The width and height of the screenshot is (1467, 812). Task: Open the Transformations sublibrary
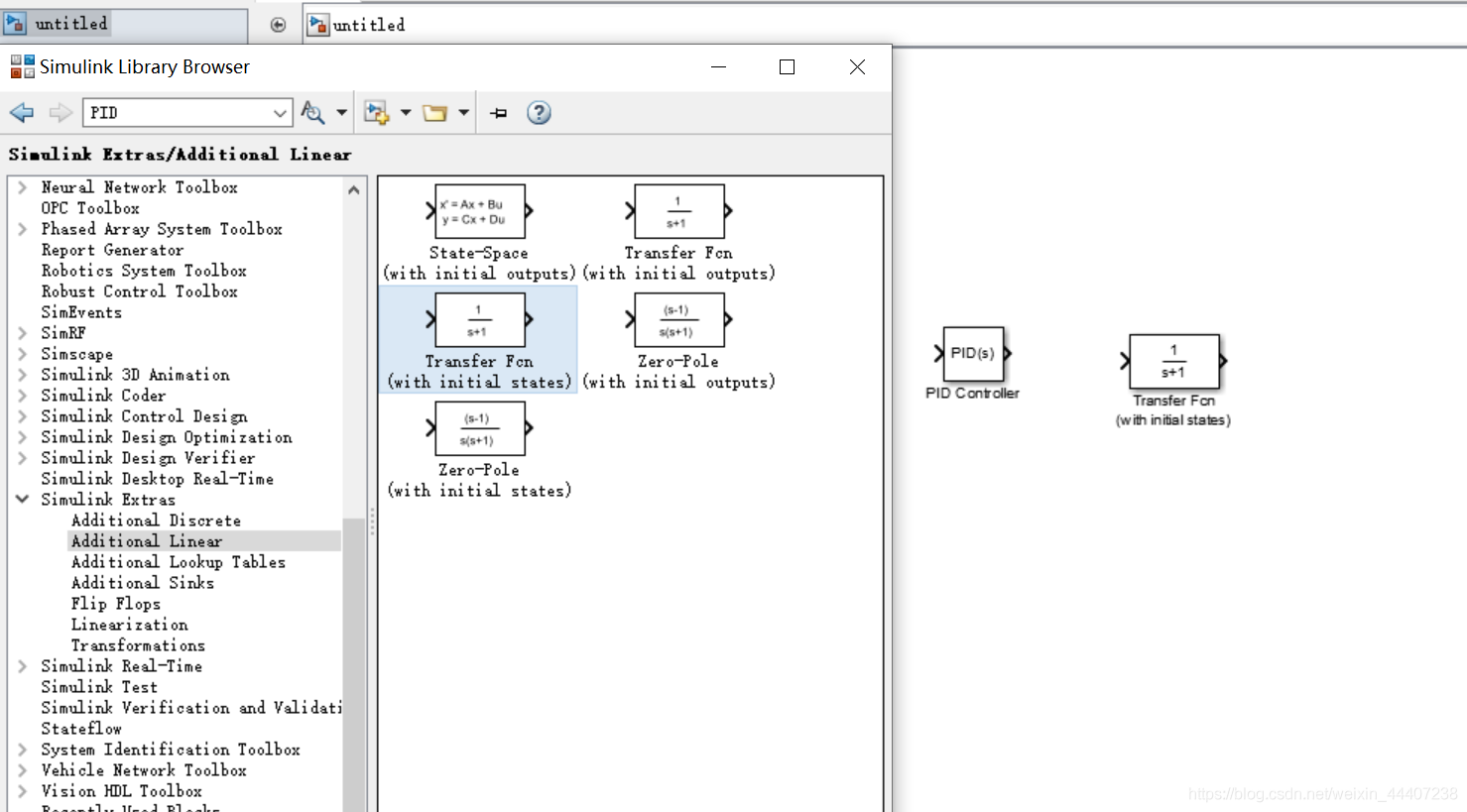click(x=138, y=645)
